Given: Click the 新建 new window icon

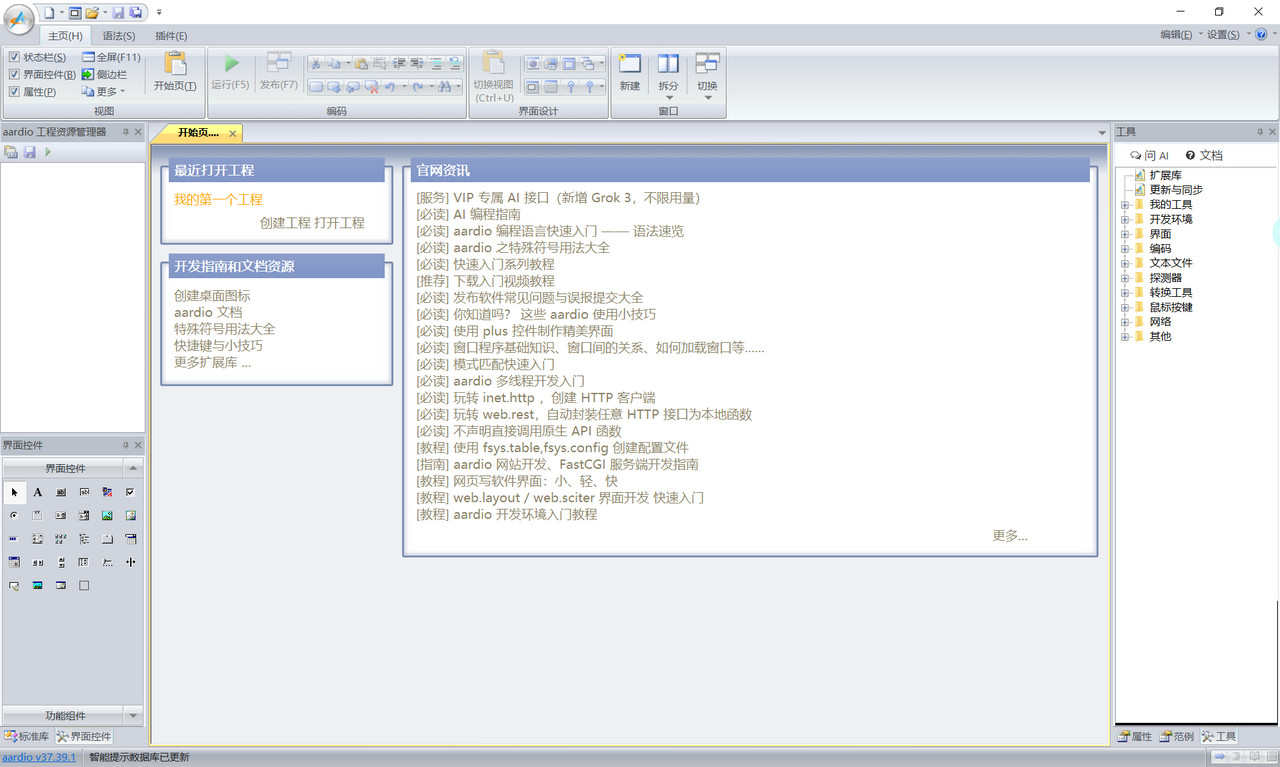Looking at the screenshot, I should pos(629,65).
